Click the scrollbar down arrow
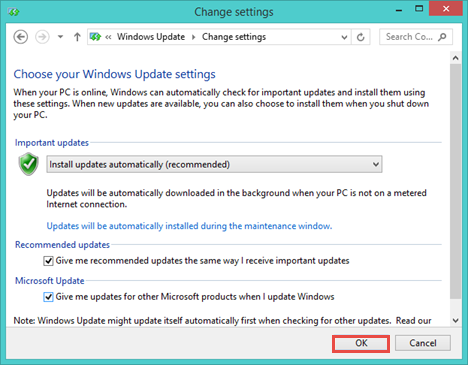 [456, 320]
